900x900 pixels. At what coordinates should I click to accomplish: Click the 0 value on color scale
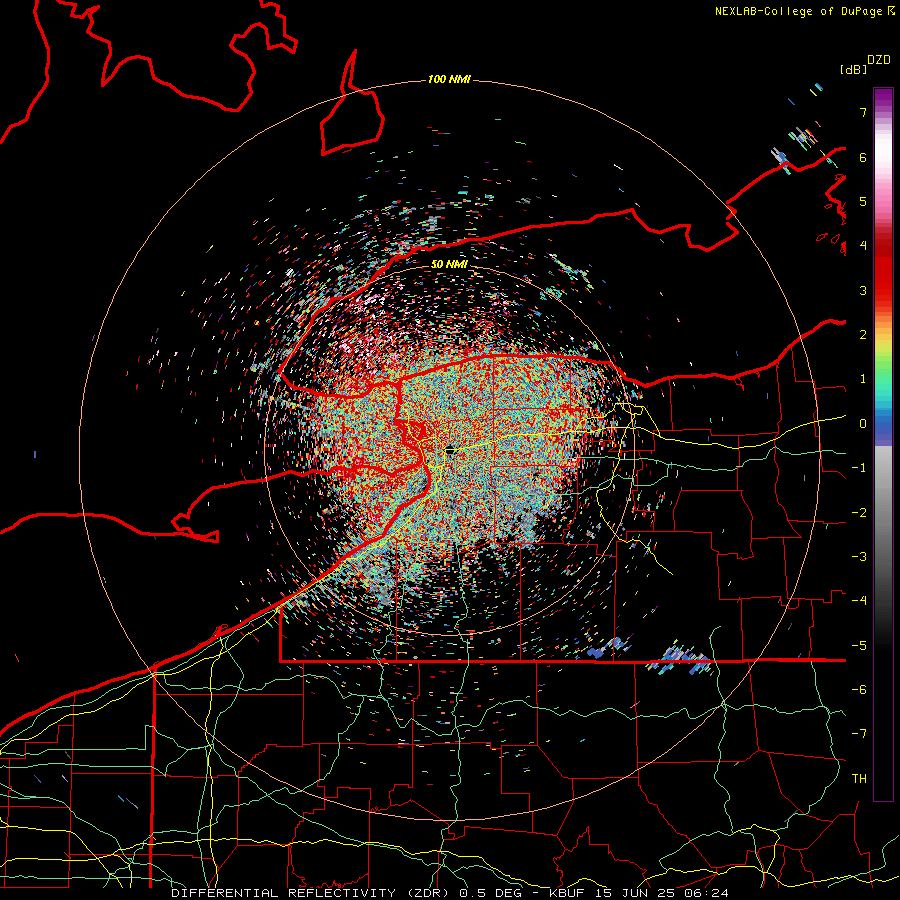pyautogui.click(x=863, y=424)
